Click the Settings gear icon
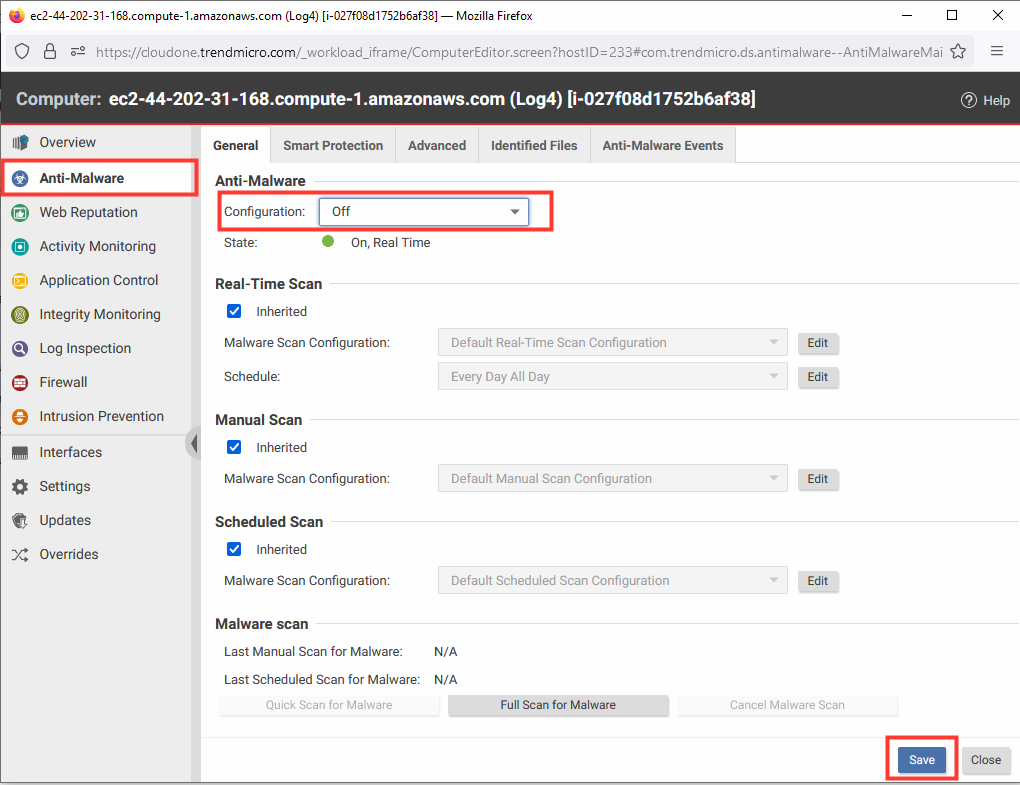 pos(20,486)
